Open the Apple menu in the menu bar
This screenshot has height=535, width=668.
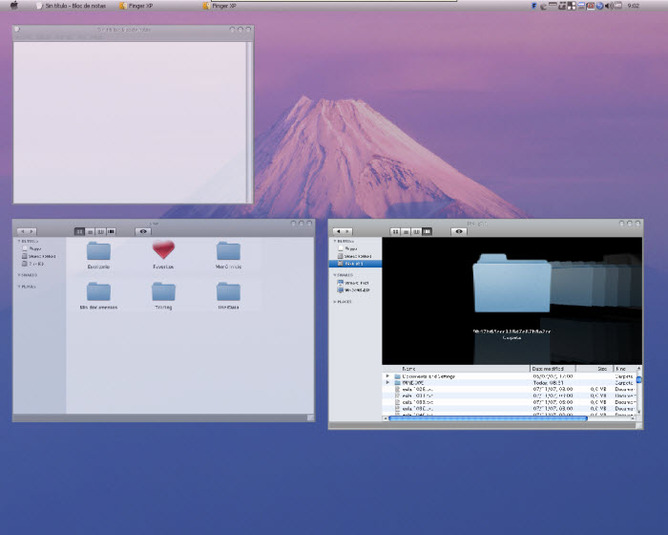[x=14, y=6]
